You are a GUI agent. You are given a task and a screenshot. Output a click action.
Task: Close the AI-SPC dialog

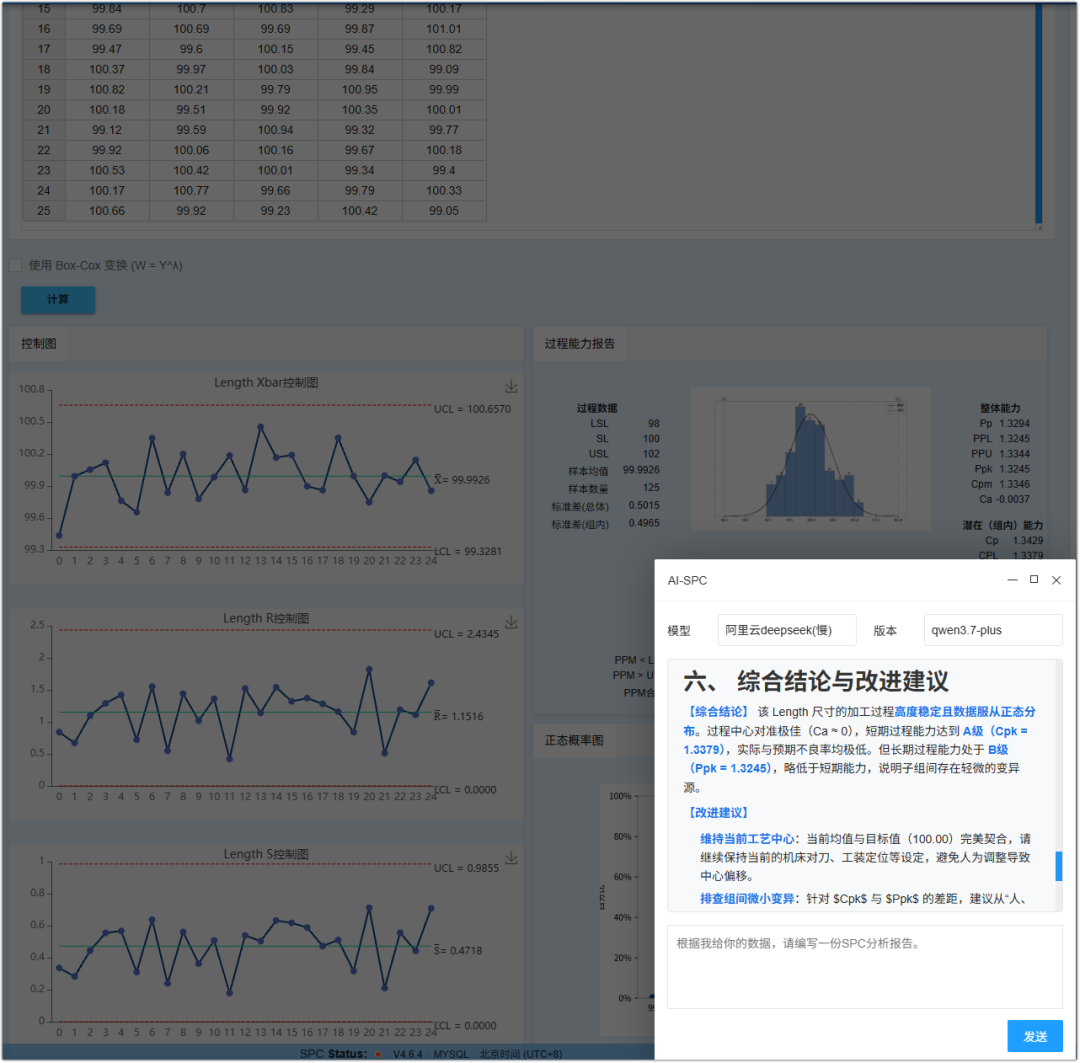click(x=1056, y=580)
